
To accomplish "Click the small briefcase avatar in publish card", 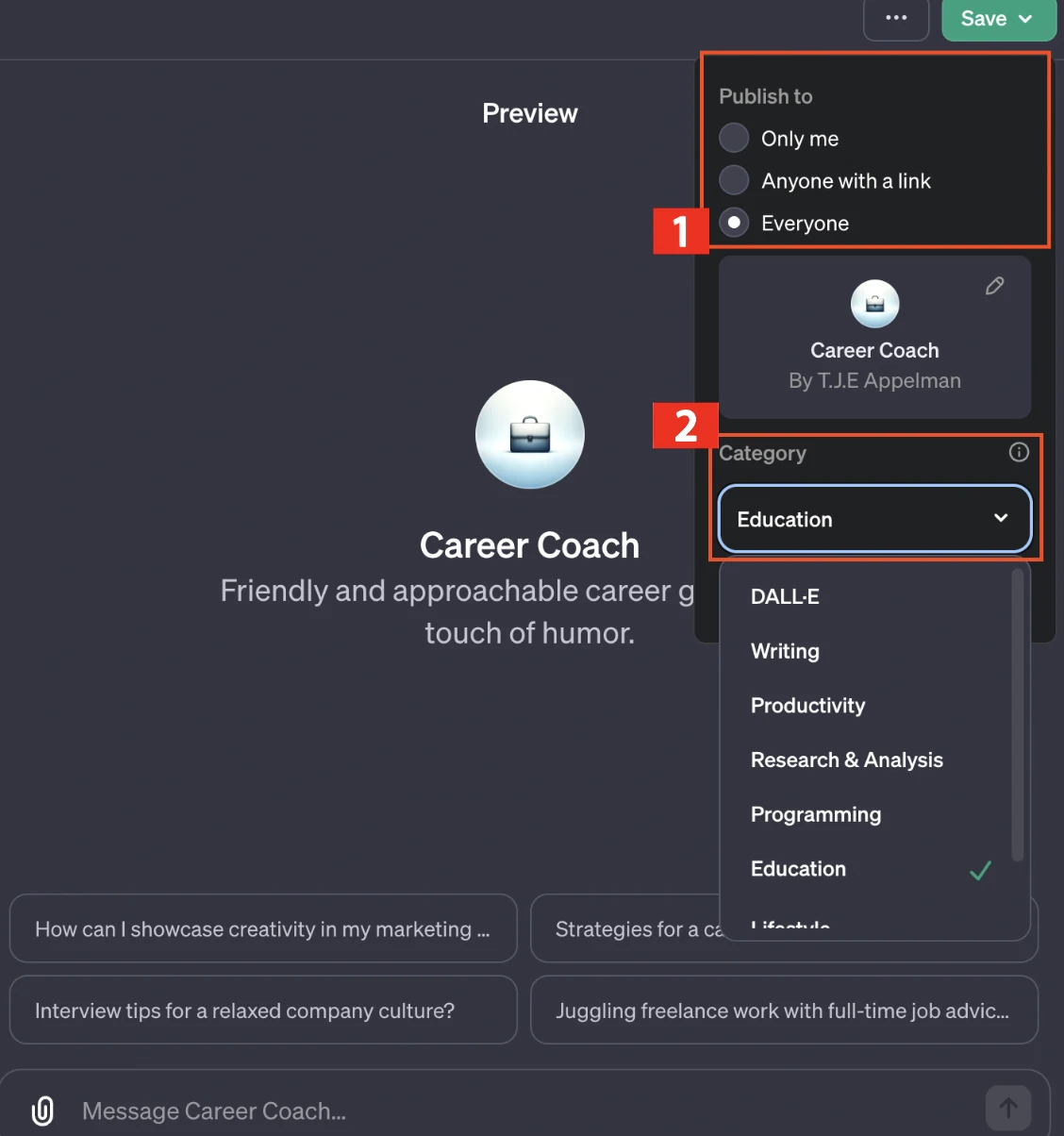I will [x=874, y=304].
